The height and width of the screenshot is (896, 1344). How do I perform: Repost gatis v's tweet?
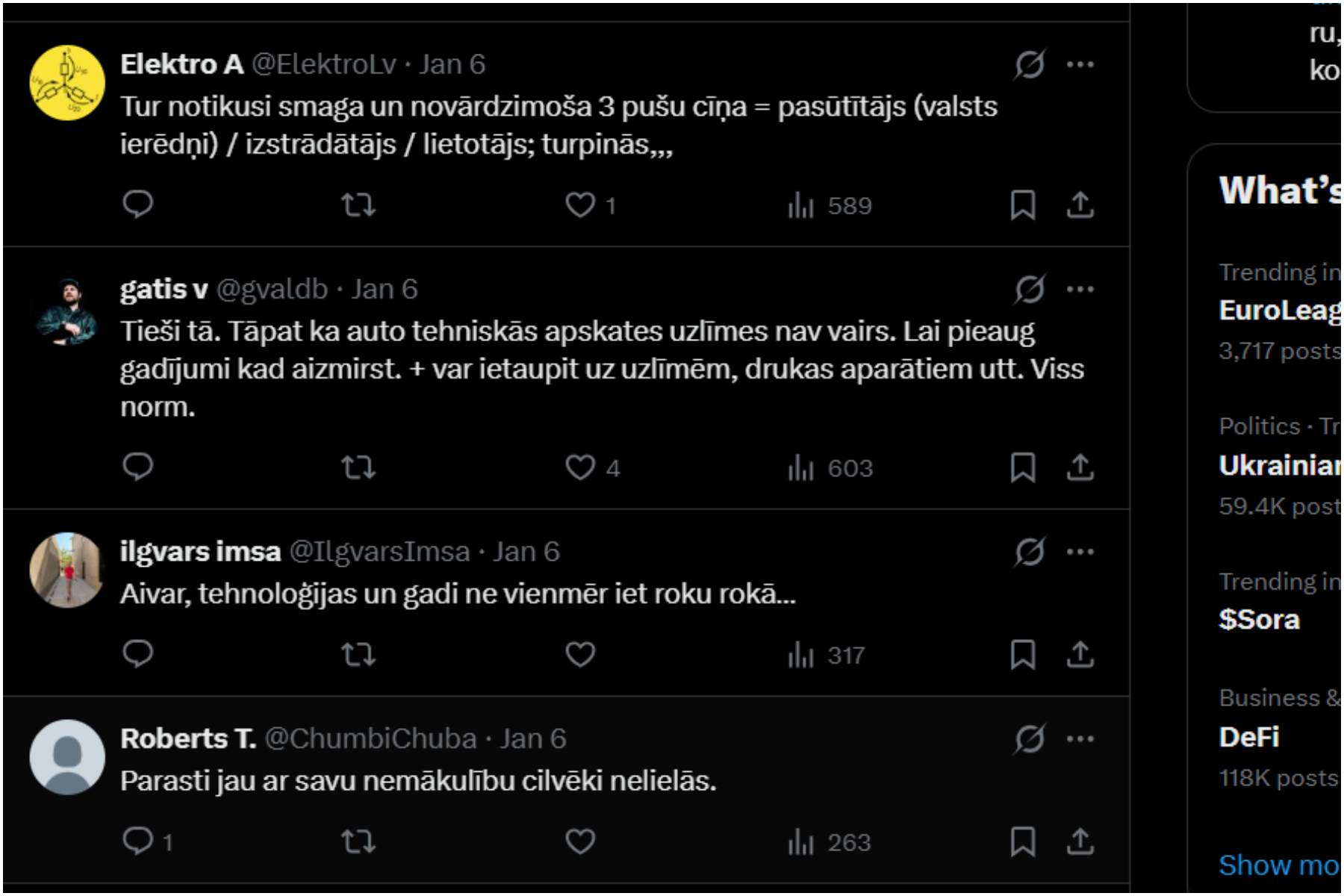click(x=358, y=467)
